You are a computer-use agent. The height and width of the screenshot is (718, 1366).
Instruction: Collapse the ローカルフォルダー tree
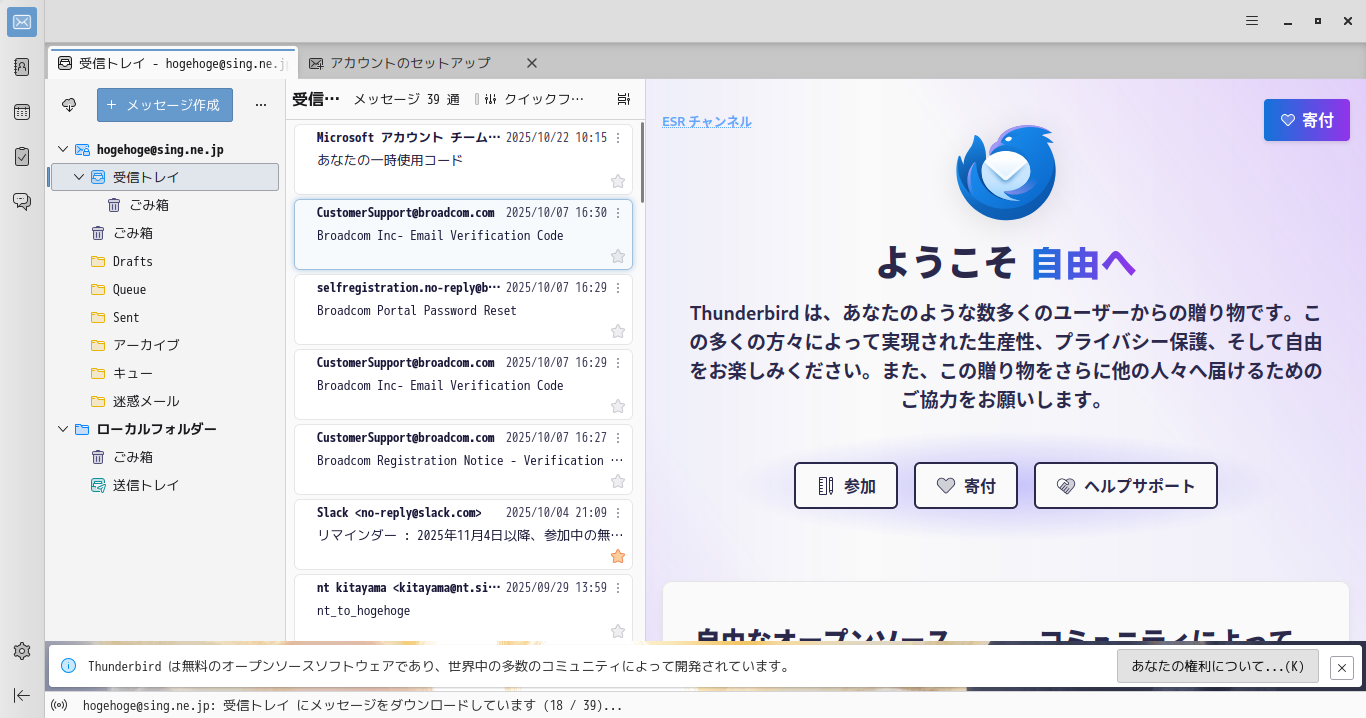pos(63,429)
